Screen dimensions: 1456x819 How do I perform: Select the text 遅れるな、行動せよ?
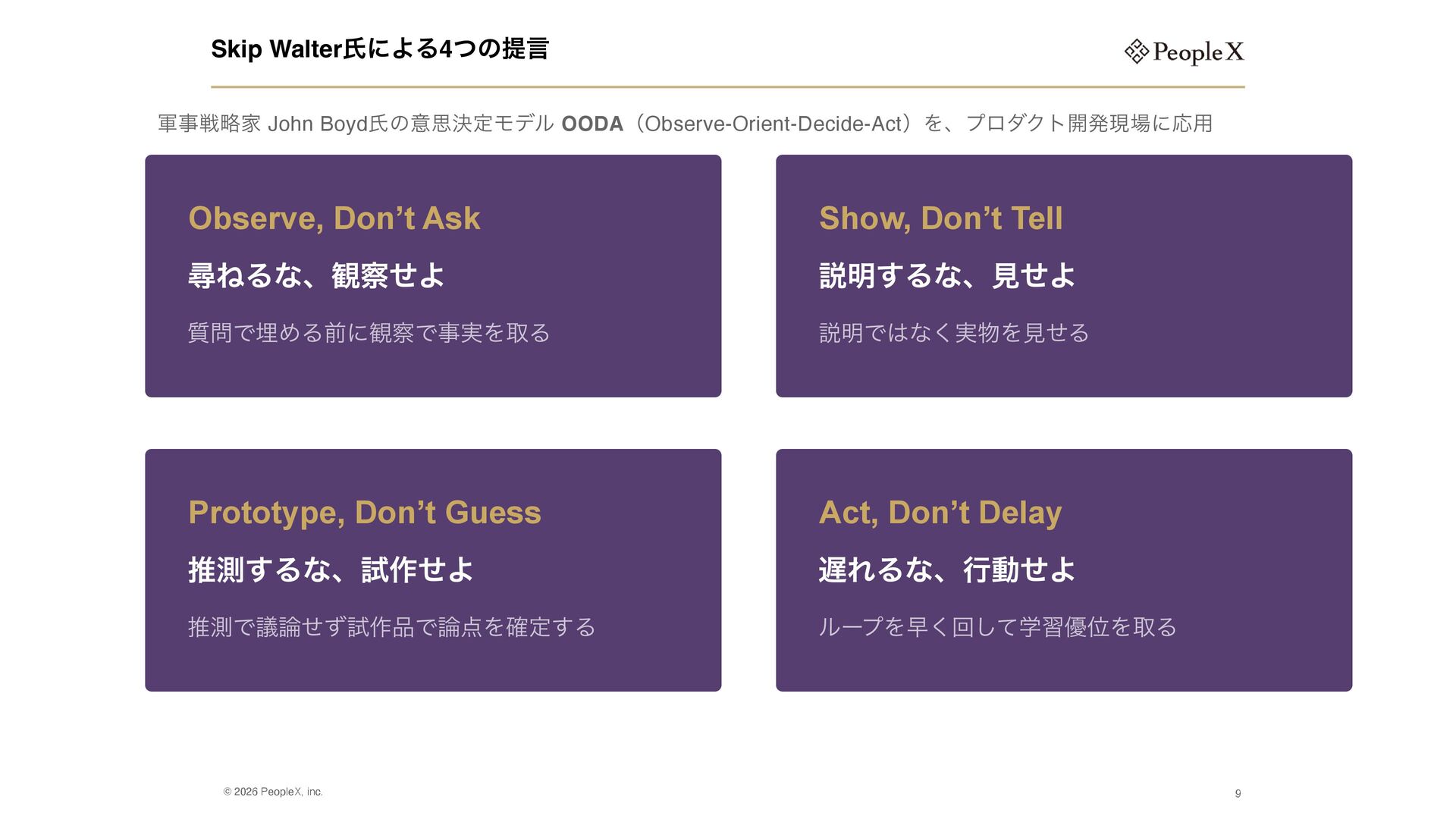(x=946, y=570)
